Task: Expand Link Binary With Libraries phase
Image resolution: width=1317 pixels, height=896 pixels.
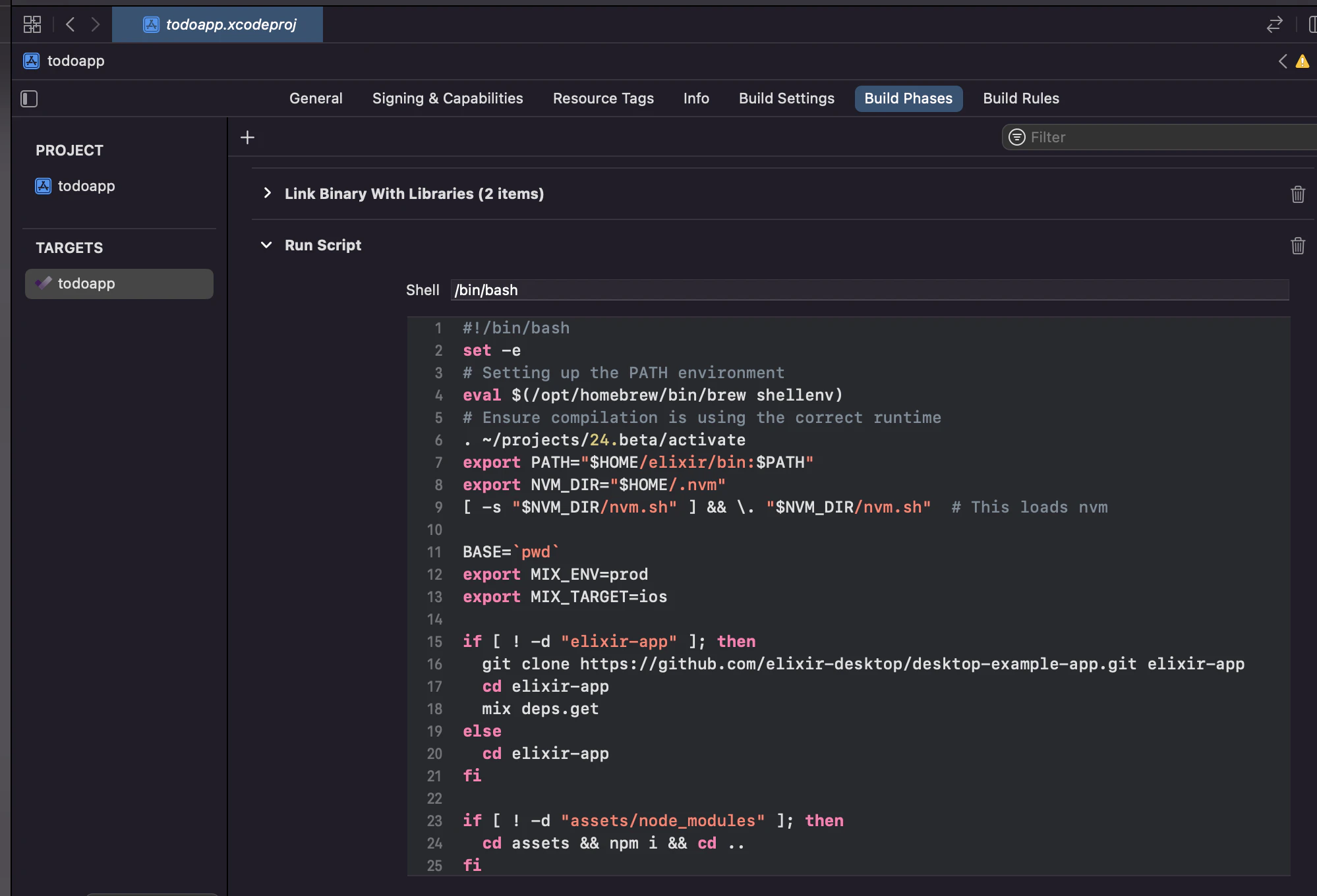Action: 267,193
